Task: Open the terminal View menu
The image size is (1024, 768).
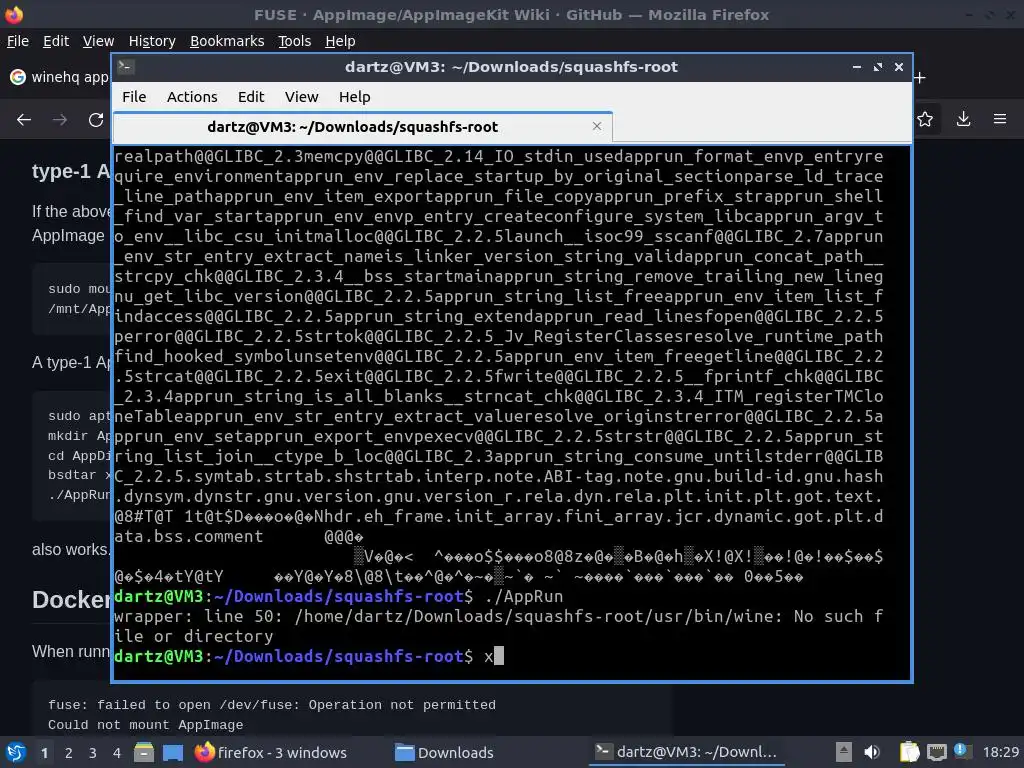Action: click(301, 97)
